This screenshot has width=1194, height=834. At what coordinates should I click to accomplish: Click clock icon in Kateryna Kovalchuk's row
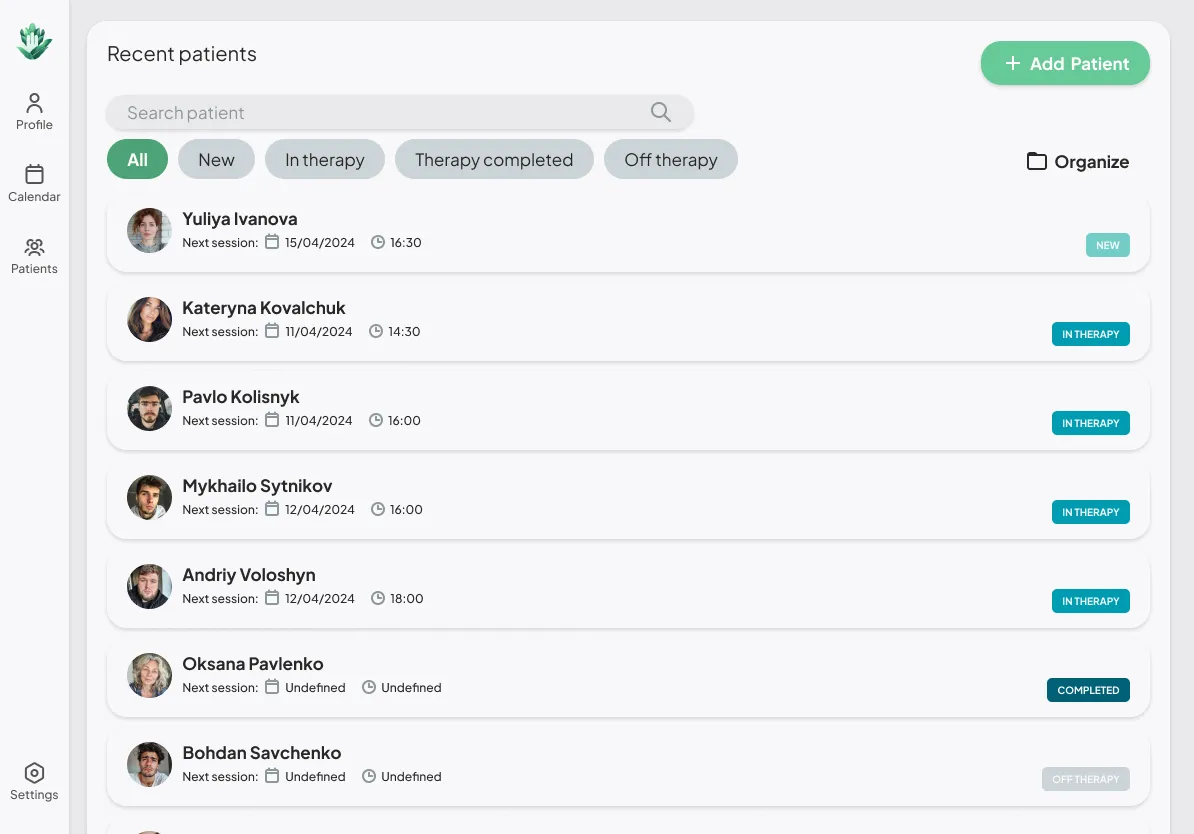click(x=375, y=331)
